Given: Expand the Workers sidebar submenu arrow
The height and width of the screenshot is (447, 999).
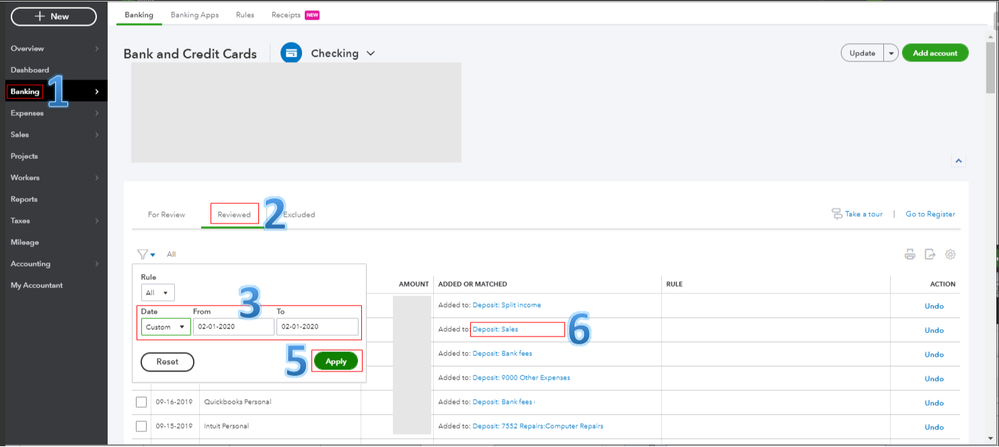Looking at the screenshot, I should (97, 178).
